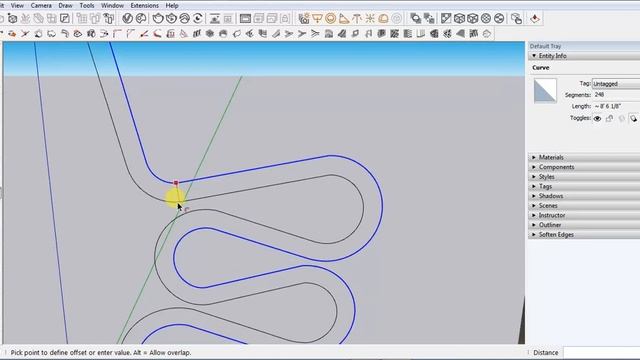Click the Segments value 248
The width and height of the screenshot is (640, 360).
tap(599, 95)
